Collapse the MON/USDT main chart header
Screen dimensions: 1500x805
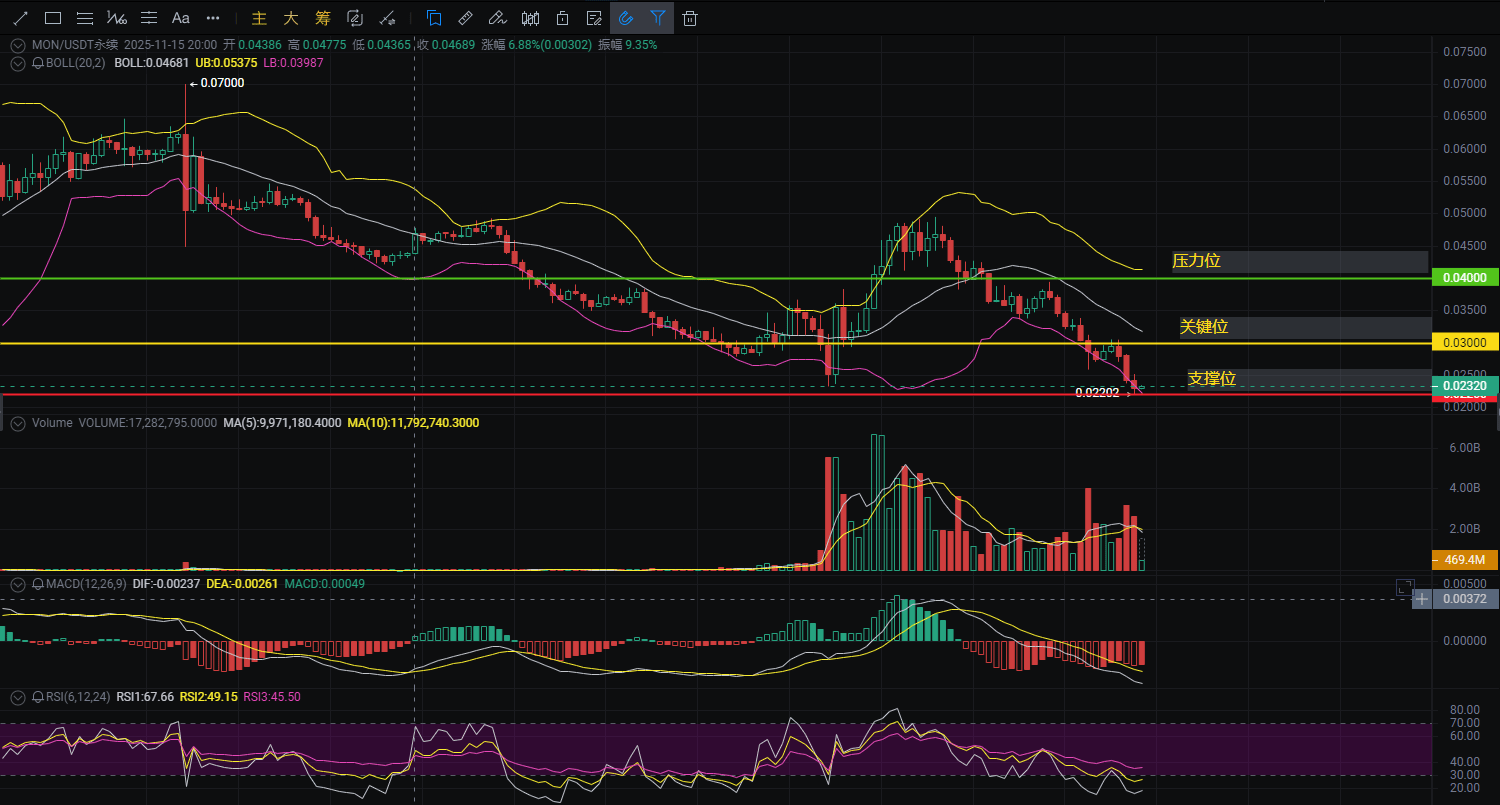pyautogui.click(x=17, y=45)
